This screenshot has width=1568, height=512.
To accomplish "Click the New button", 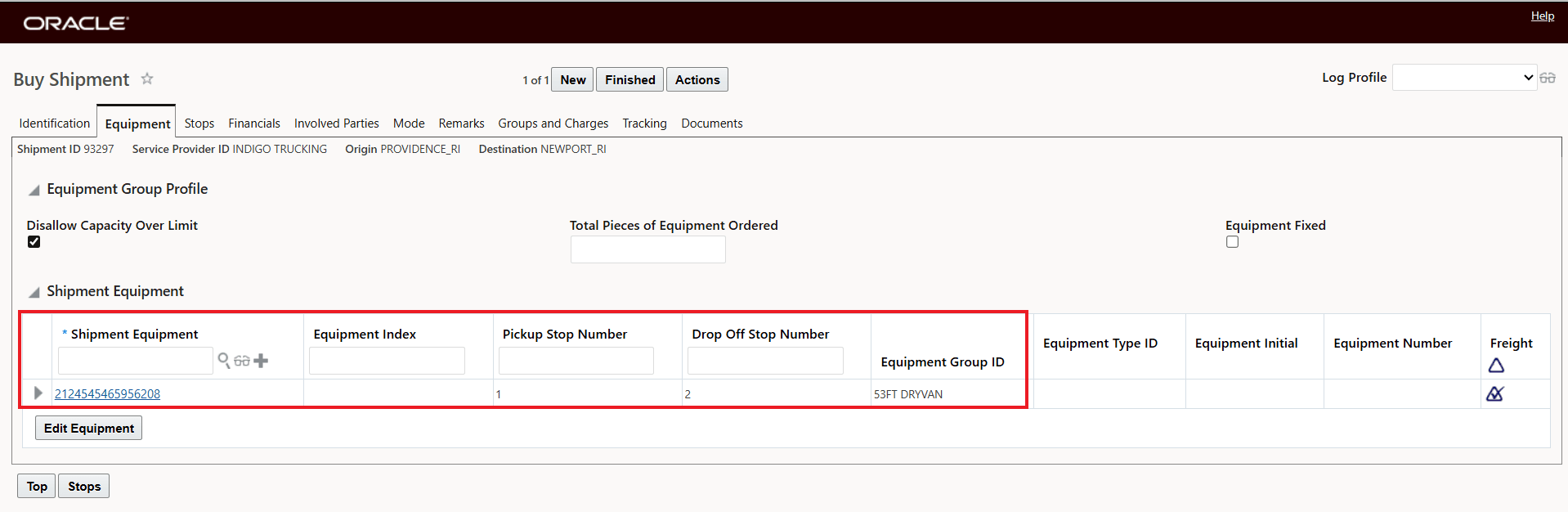I will (x=573, y=79).
